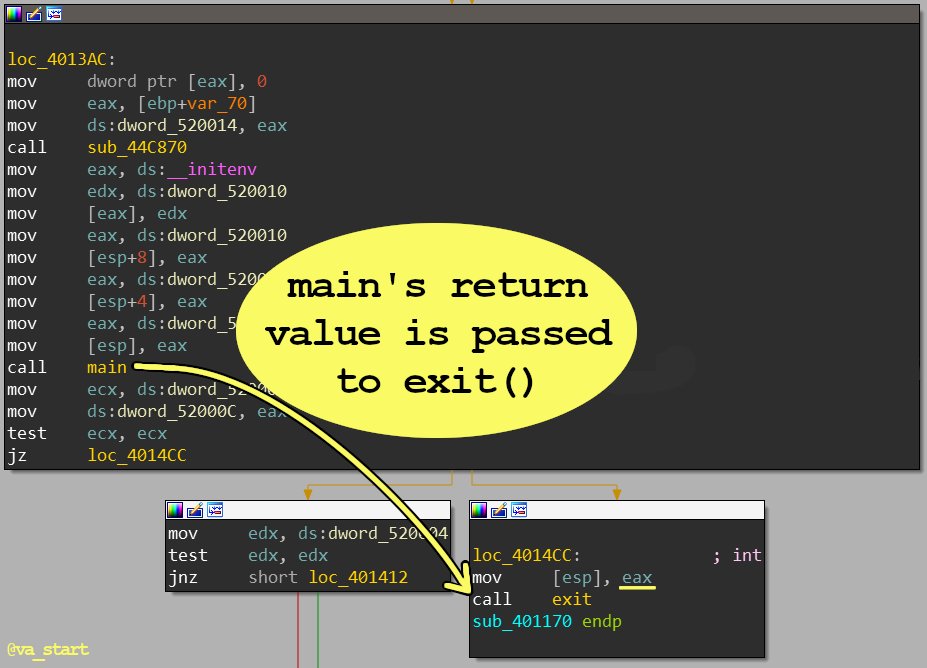Click var_70 variable name
This screenshot has height=668, width=927.
pyautogui.click(x=217, y=103)
